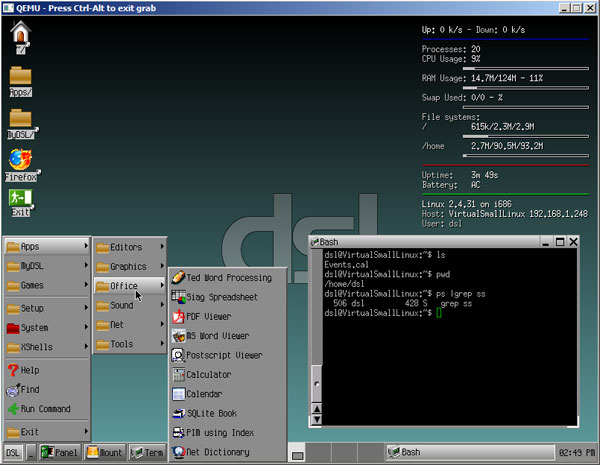
Task: Click the workspace pager's first desktop
Action: point(297,452)
